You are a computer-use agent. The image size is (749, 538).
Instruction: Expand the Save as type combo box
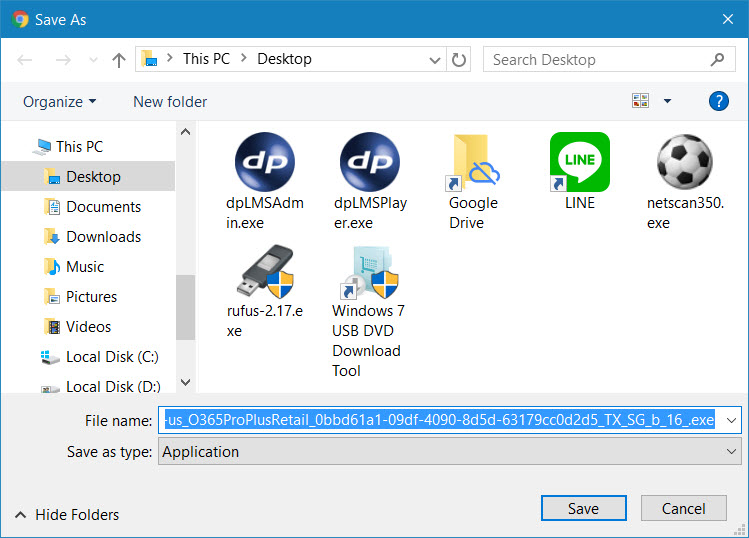[x=731, y=452]
